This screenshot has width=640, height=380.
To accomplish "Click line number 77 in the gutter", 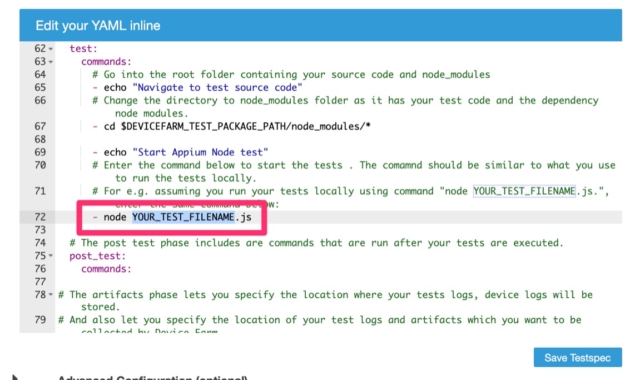I will [40, 282].
